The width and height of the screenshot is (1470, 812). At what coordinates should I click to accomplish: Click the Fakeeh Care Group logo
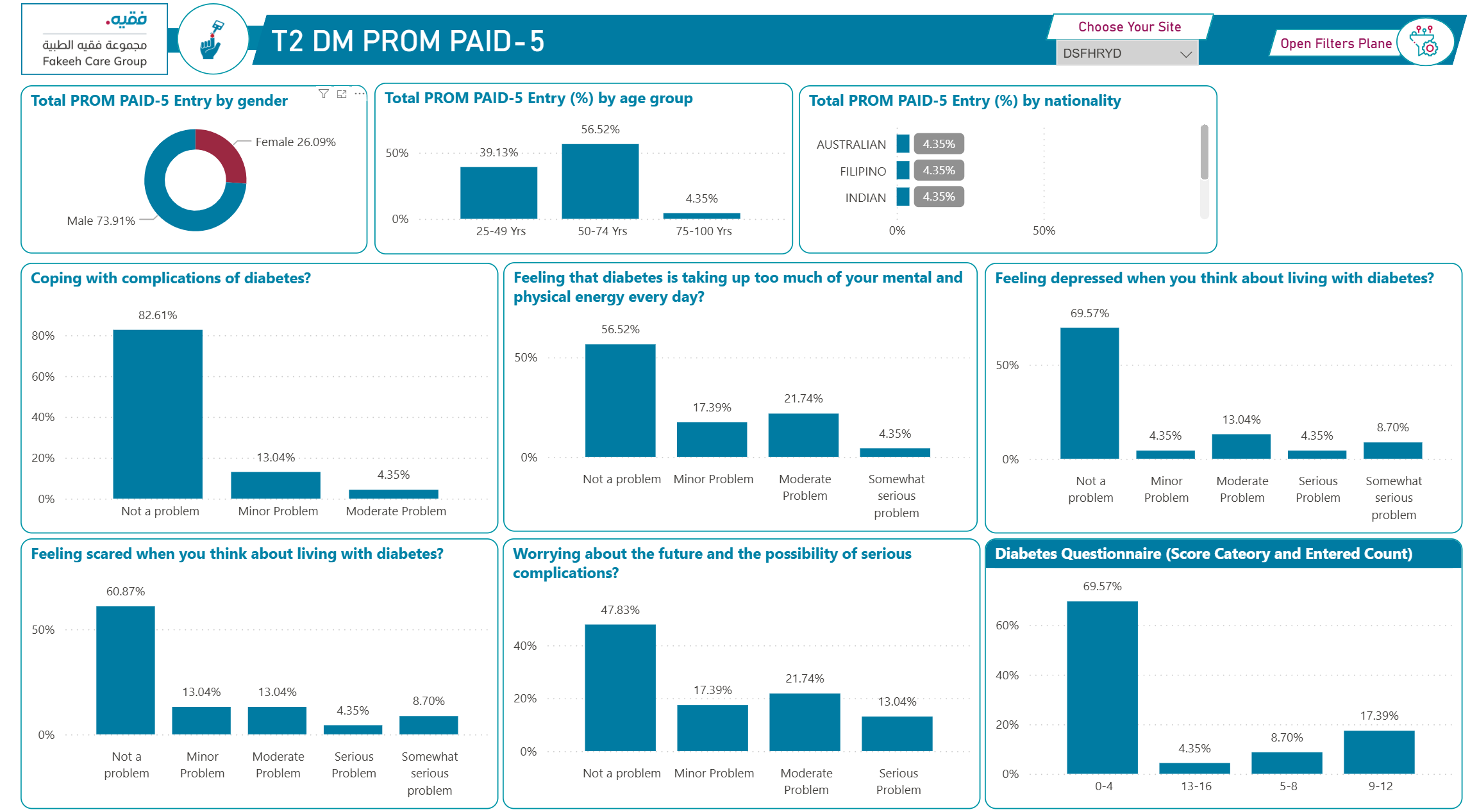point(95,40)
